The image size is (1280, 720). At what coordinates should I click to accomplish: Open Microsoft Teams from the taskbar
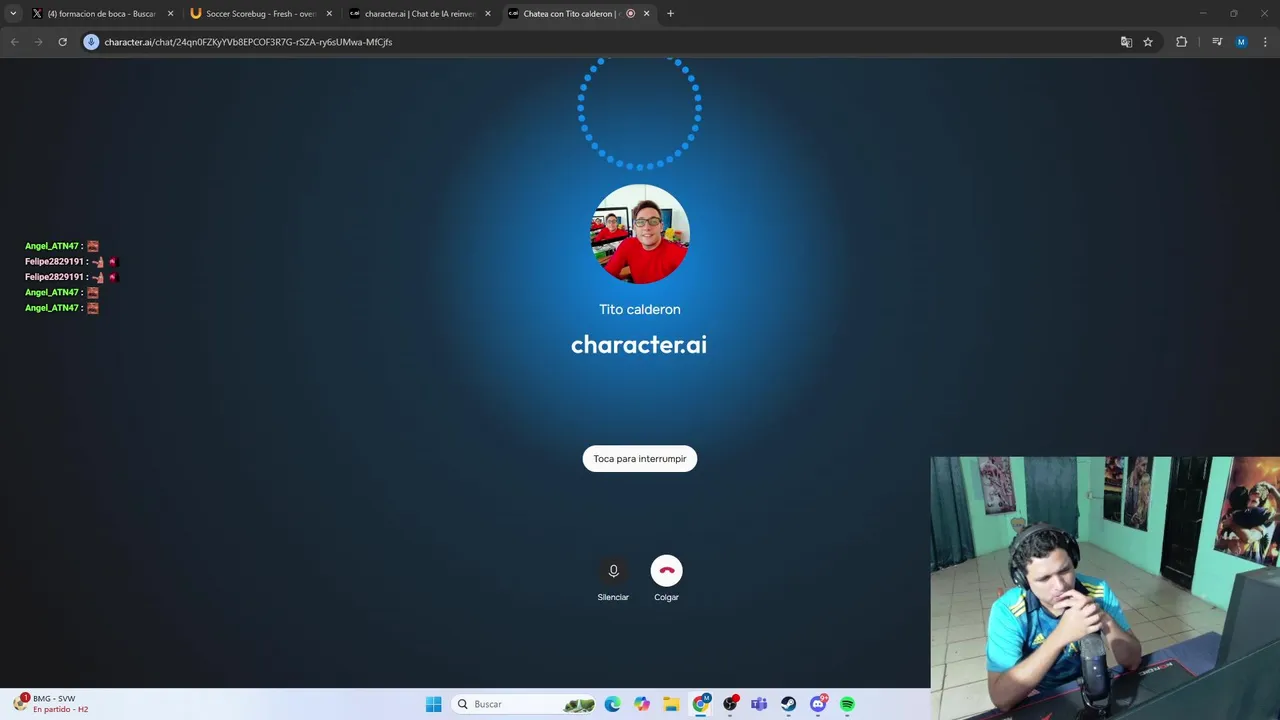(x=759, y=704)
